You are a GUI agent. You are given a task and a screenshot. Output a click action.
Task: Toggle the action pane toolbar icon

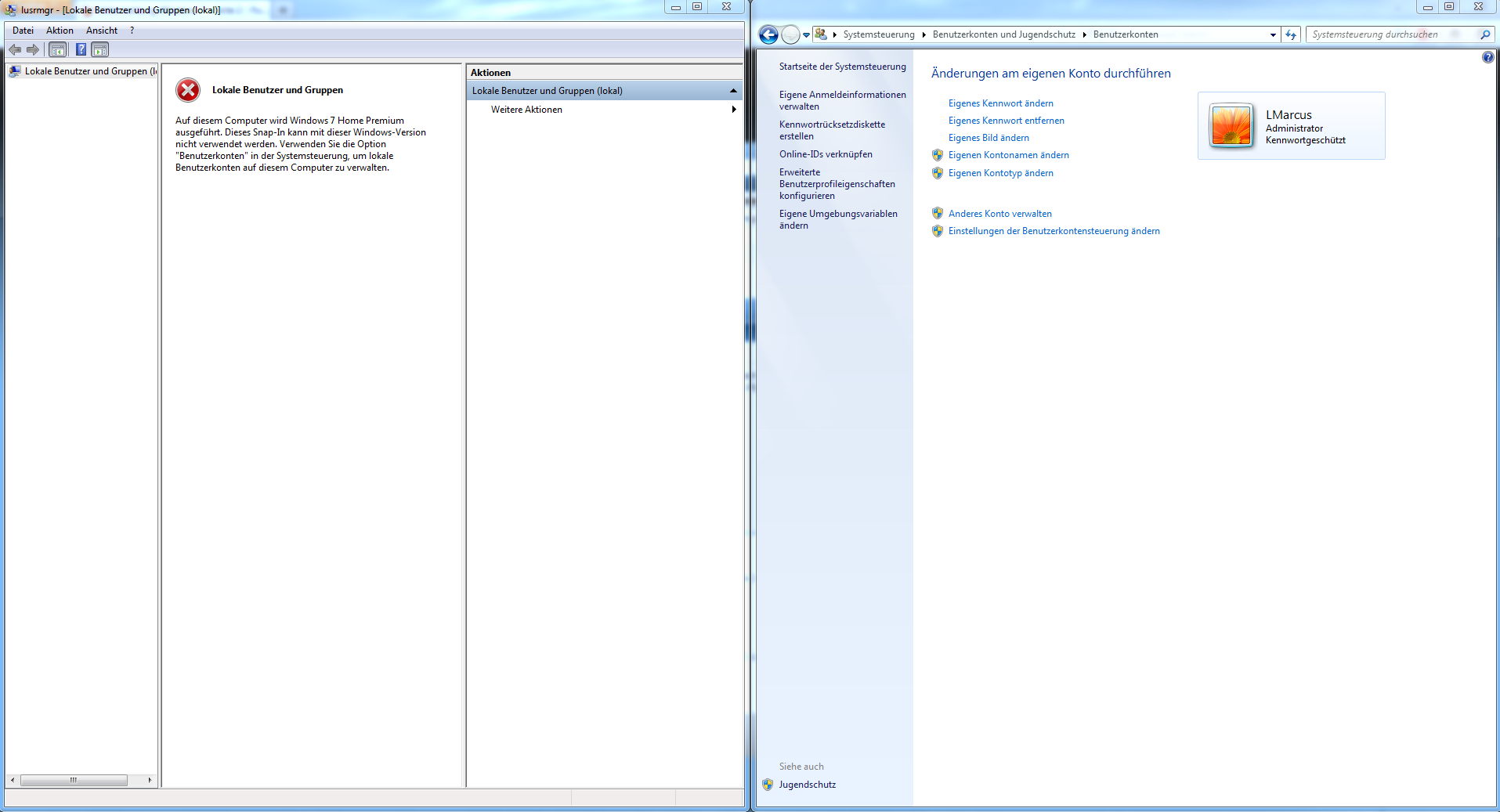click(x=100, y=50)
